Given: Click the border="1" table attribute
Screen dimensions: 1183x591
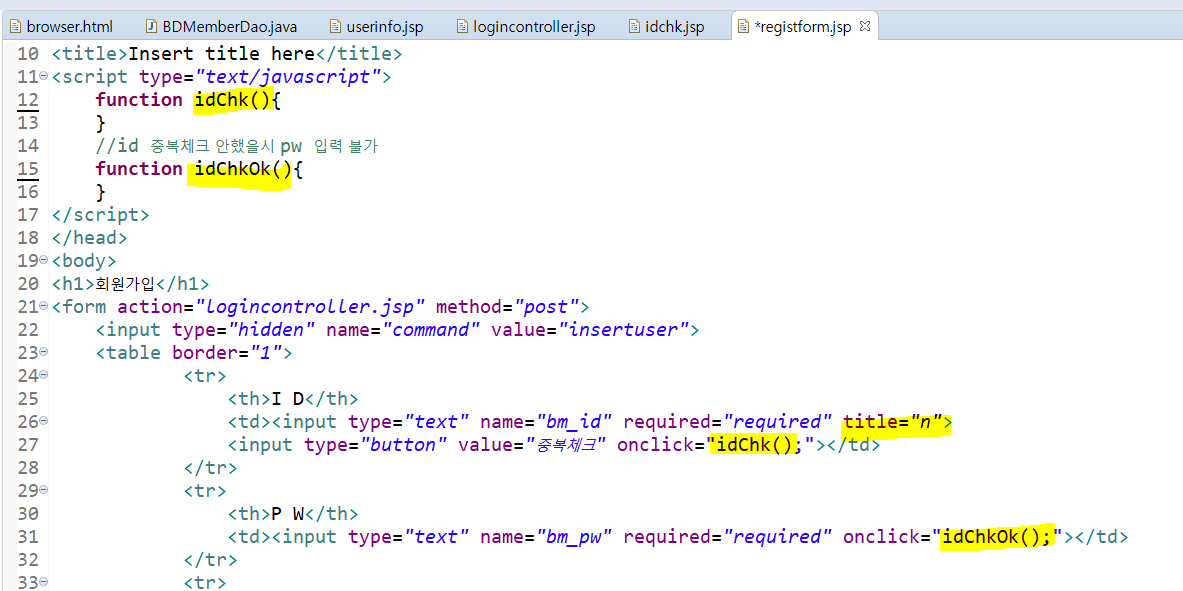Looking at the screenshot, I should click(226, 353).
